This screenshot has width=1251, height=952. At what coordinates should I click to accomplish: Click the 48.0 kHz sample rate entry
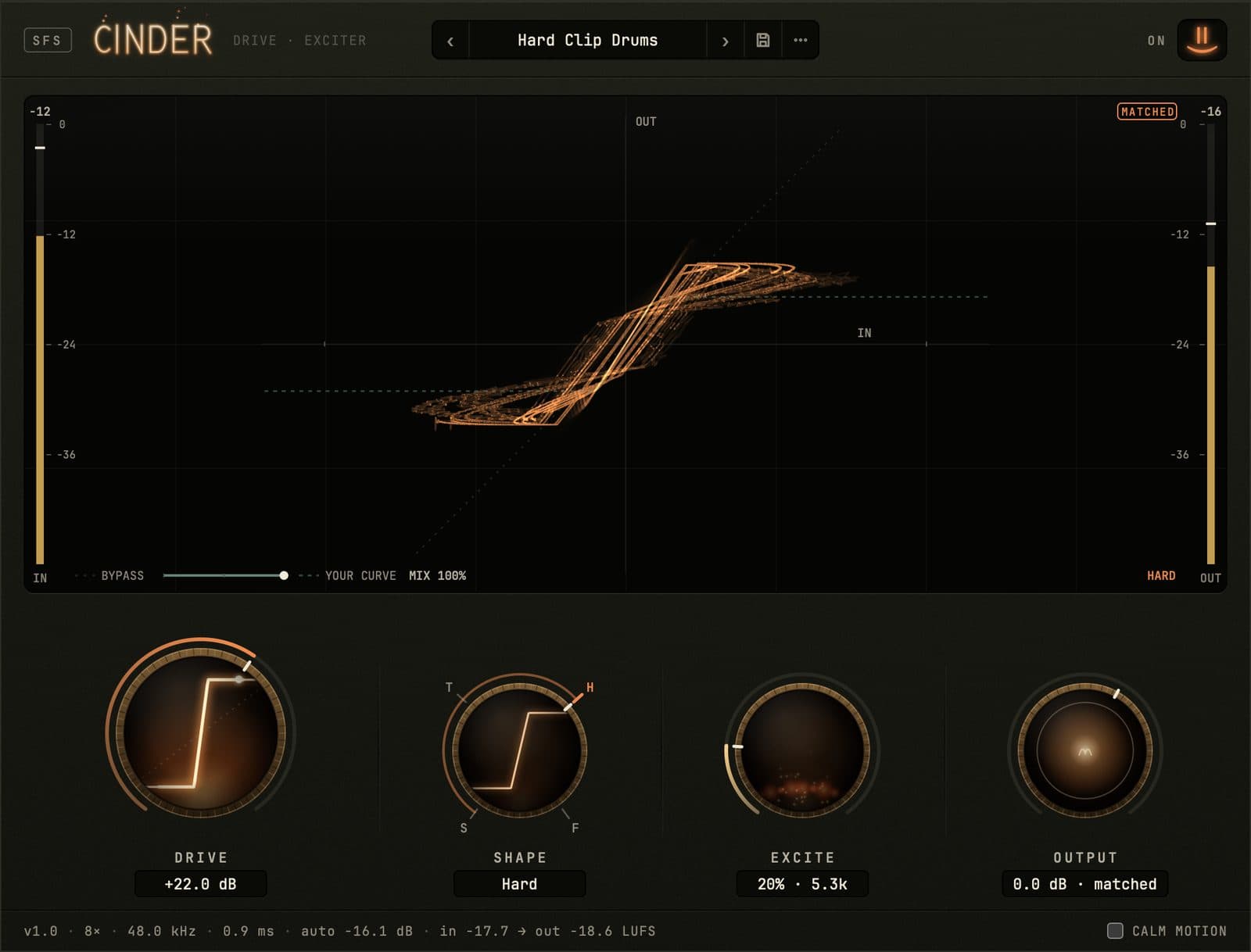click(162, 931)
